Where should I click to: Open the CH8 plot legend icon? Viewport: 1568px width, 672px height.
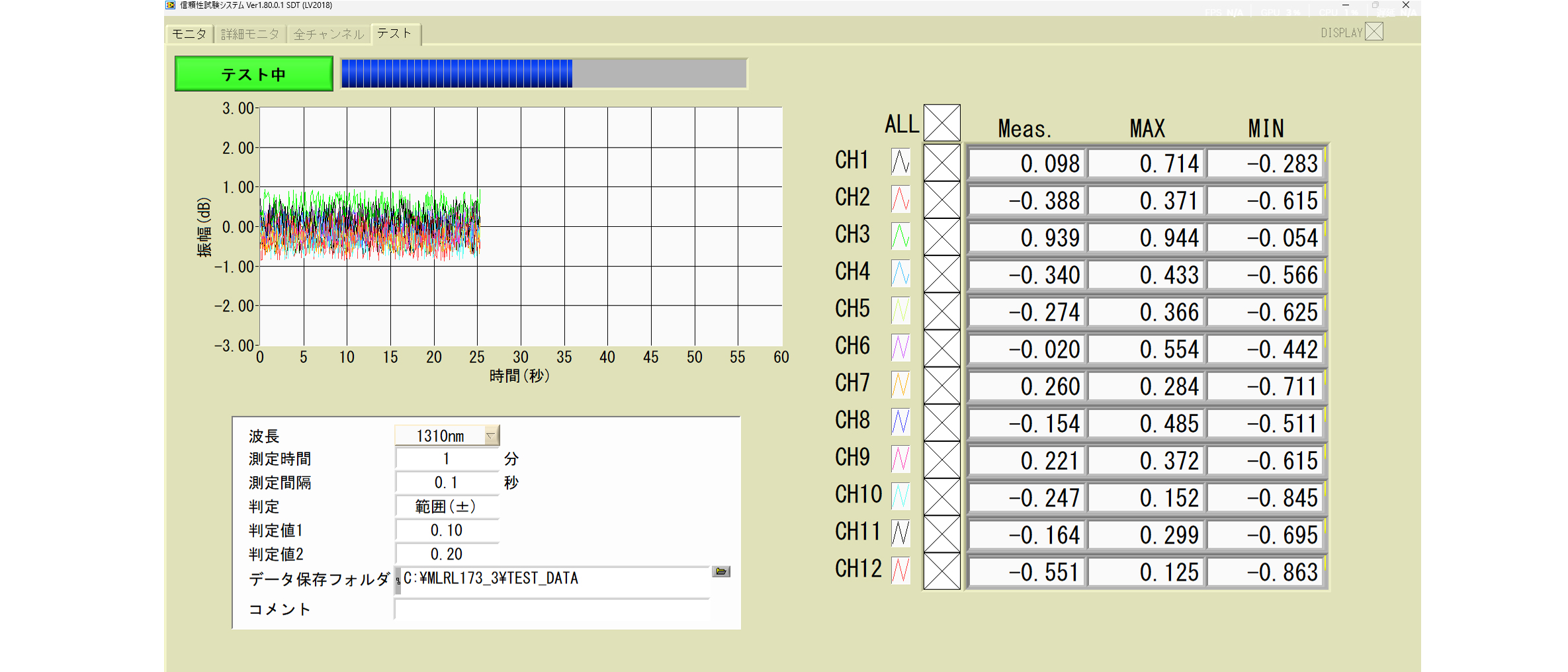click(x=900, y=421)
